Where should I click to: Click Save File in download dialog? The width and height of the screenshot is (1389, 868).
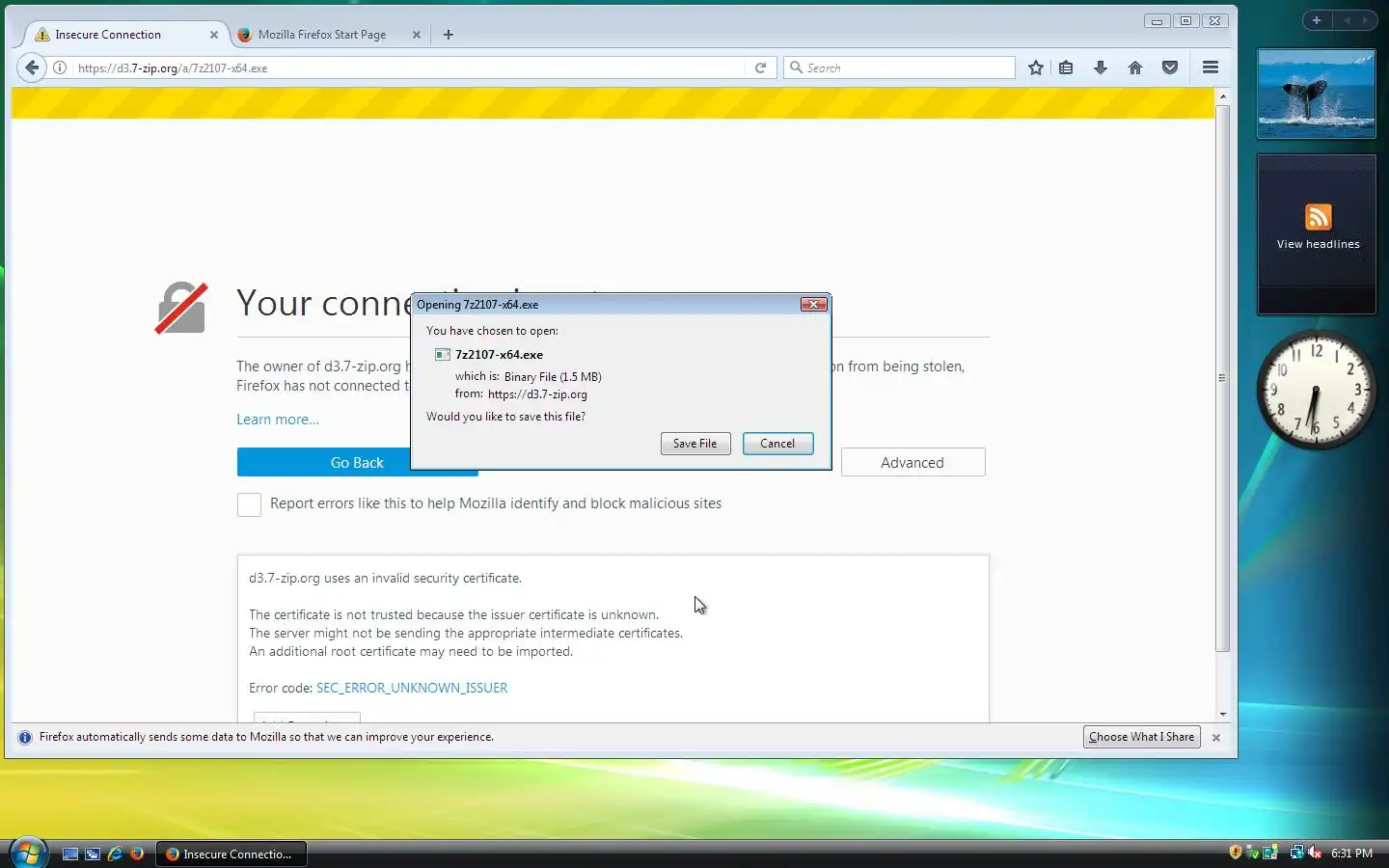[694, 444]
